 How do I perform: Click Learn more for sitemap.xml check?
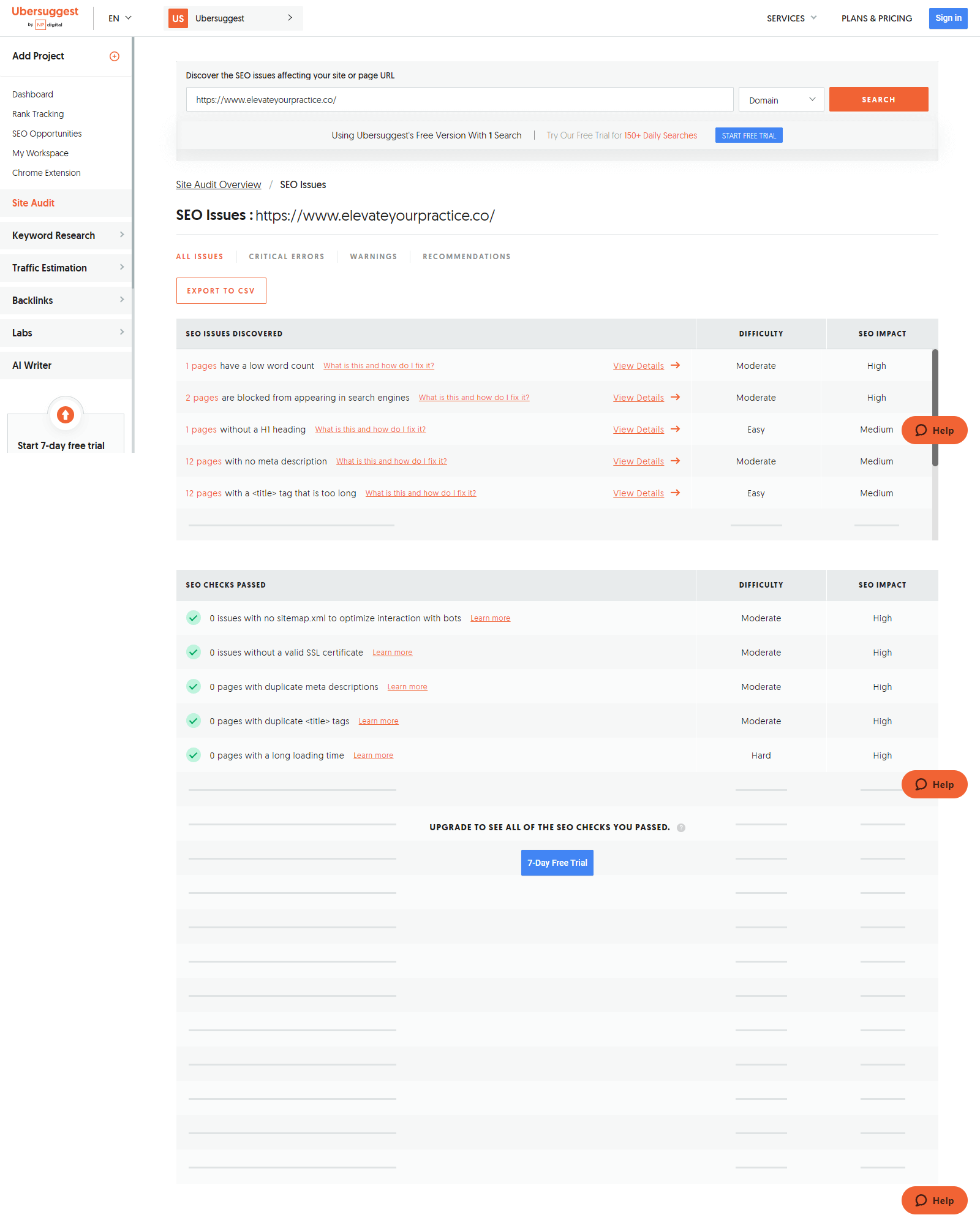(x=491, y=618)
